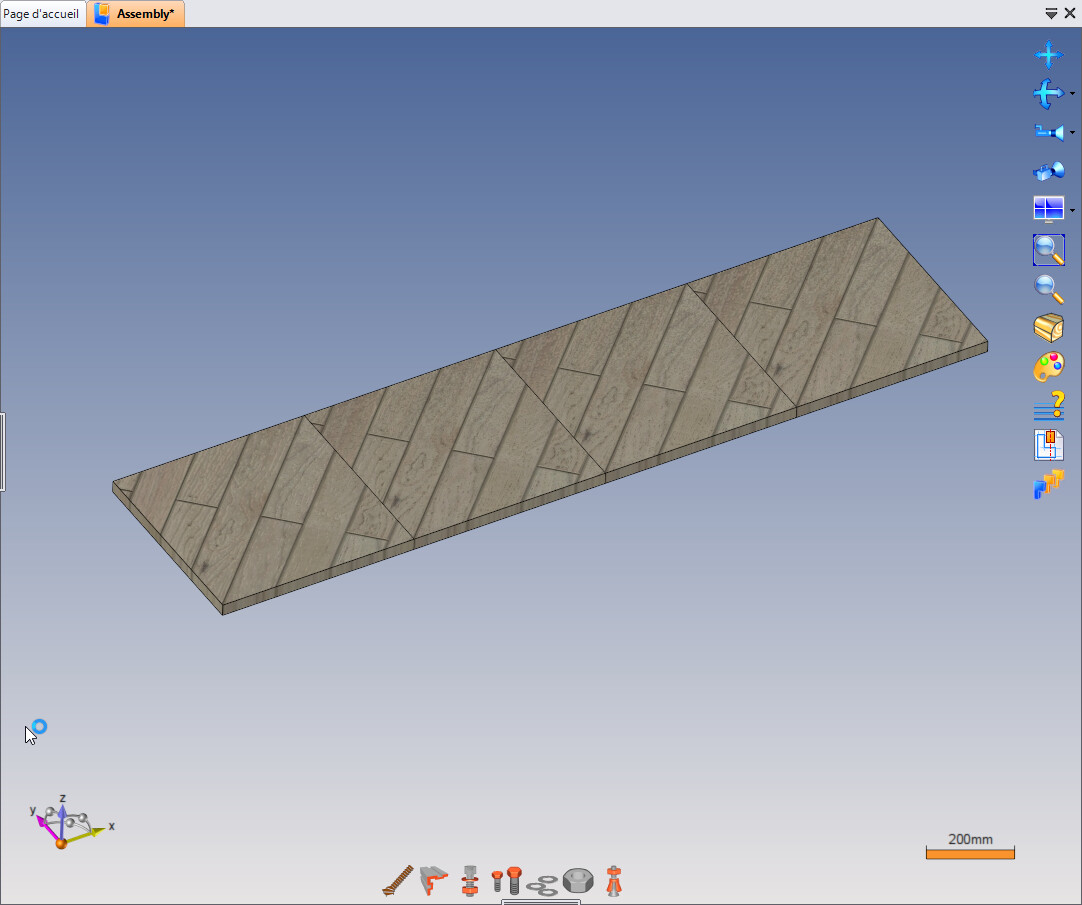Viewport: 1082px width, 905px height.
Task: Click the axis triad orientation compass
Action: [70, 822]
